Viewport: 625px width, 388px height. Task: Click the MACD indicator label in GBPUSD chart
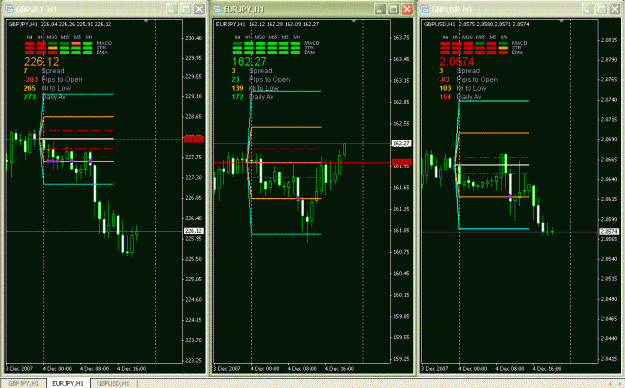(519, 43)
